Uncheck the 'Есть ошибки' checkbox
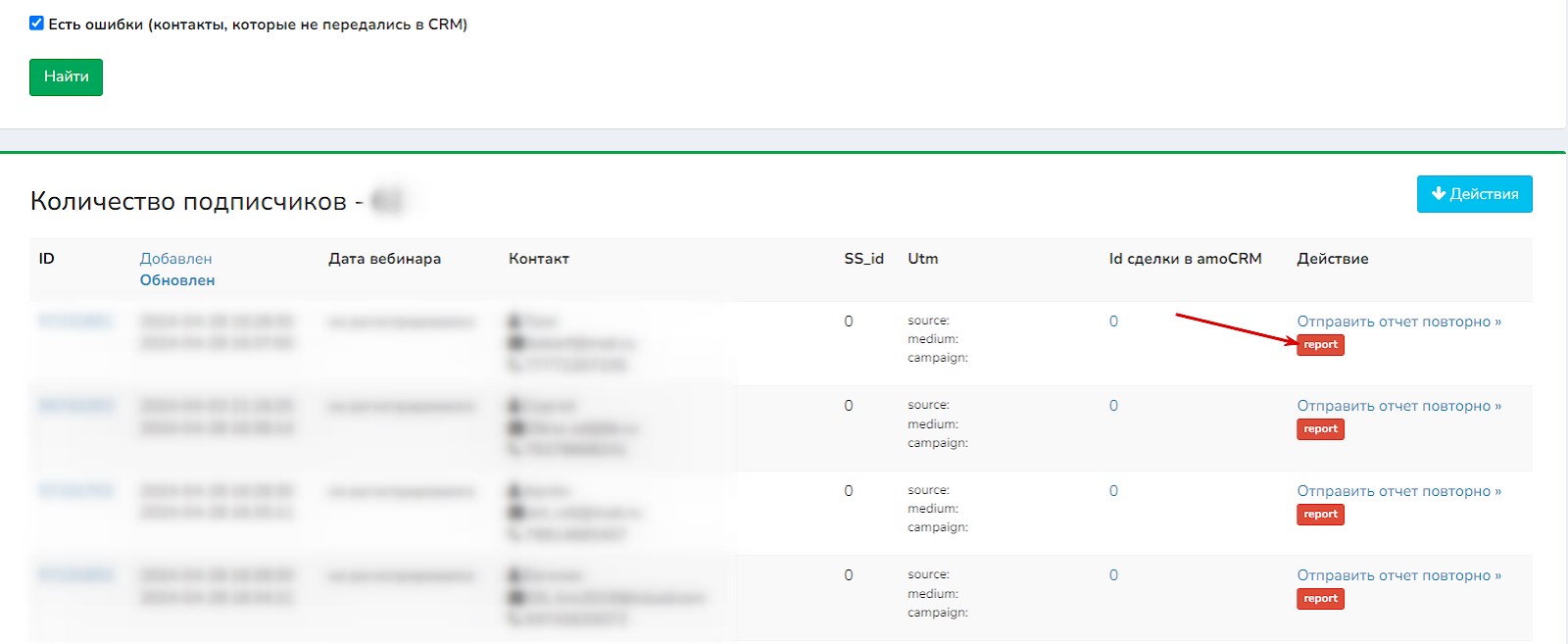The image size is (1568, 644). (x=36, y=24)
